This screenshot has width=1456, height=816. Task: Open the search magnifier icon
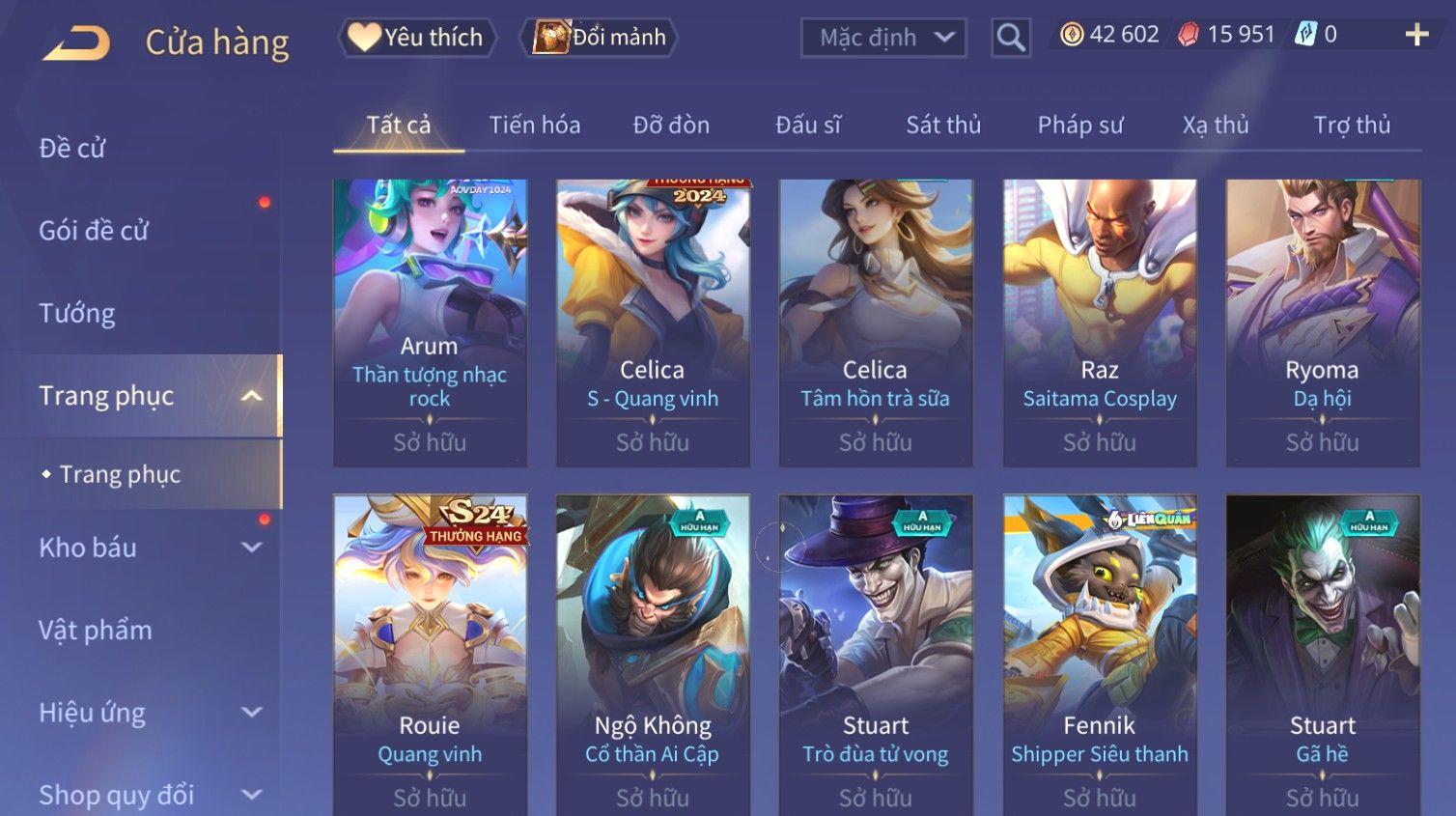(x=1011, y=38)
